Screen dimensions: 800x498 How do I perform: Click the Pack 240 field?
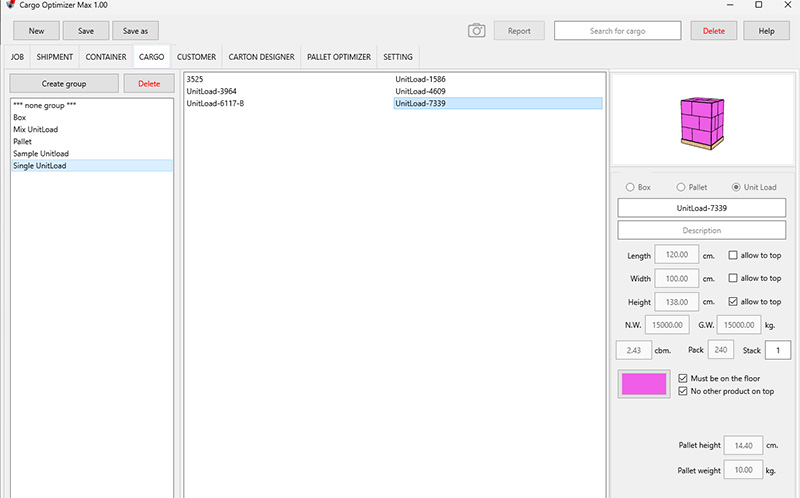(720, 350)
